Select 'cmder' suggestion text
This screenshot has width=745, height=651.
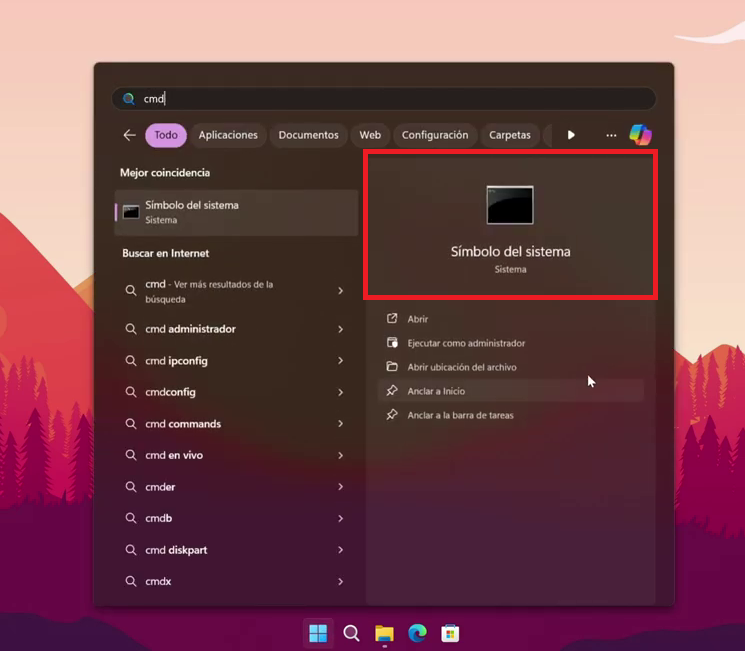click(x=160, y=487)
